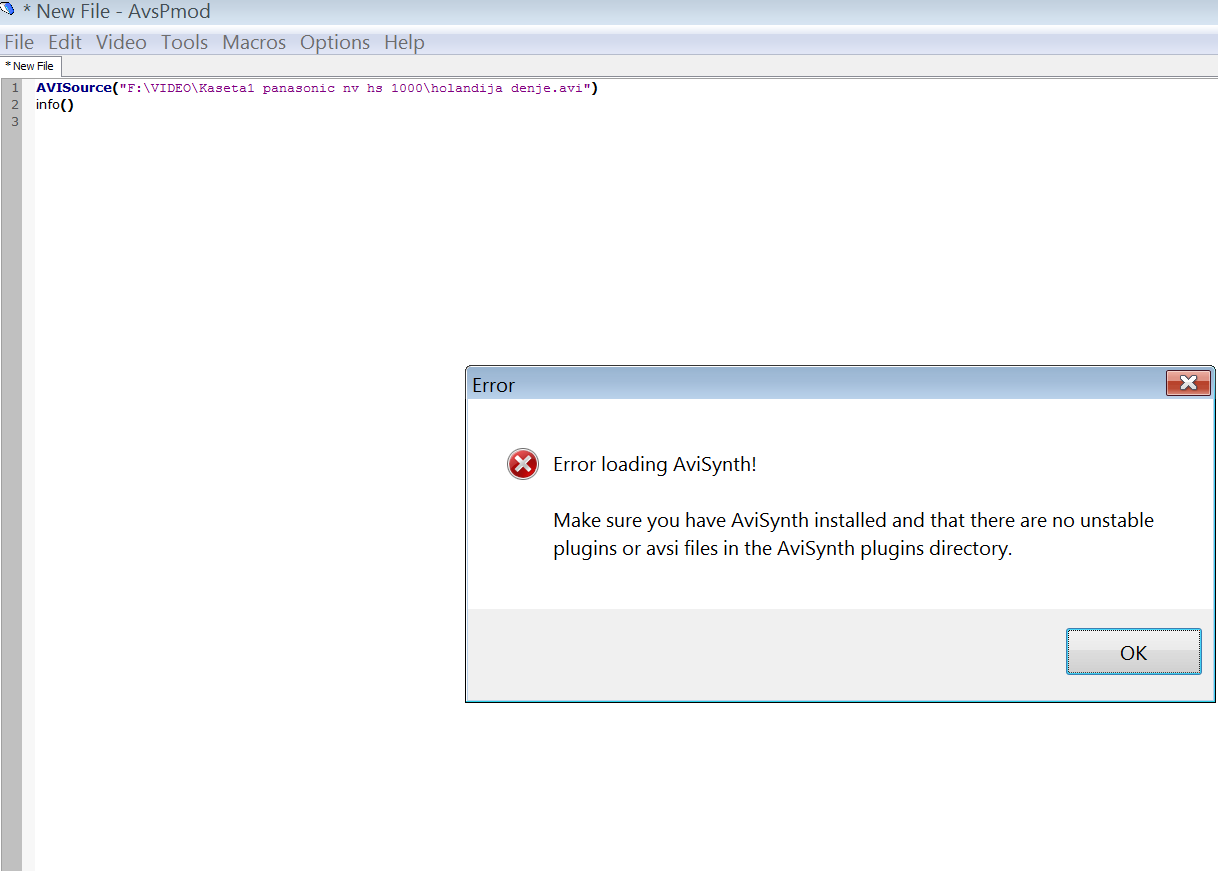Click line number 2 in the margin

point(14,104)
